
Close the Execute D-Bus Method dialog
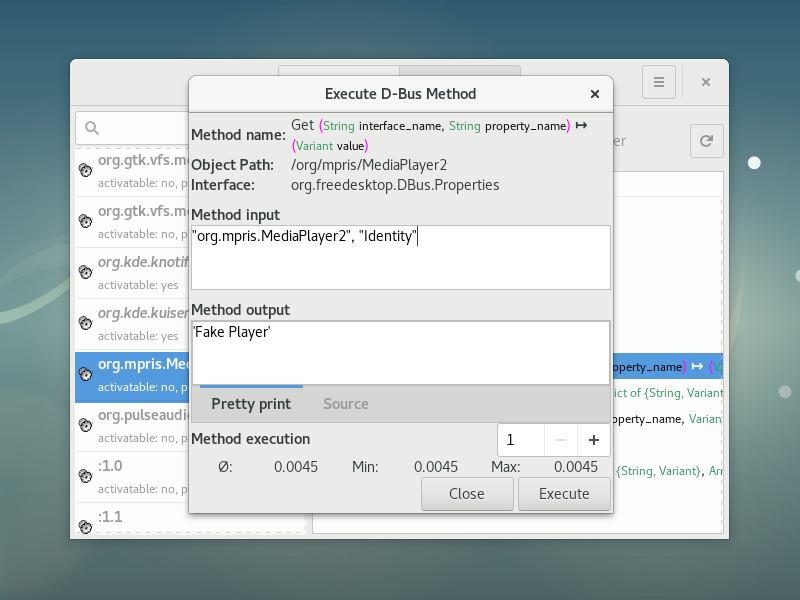pyautogui.click(x=595, y=94)
